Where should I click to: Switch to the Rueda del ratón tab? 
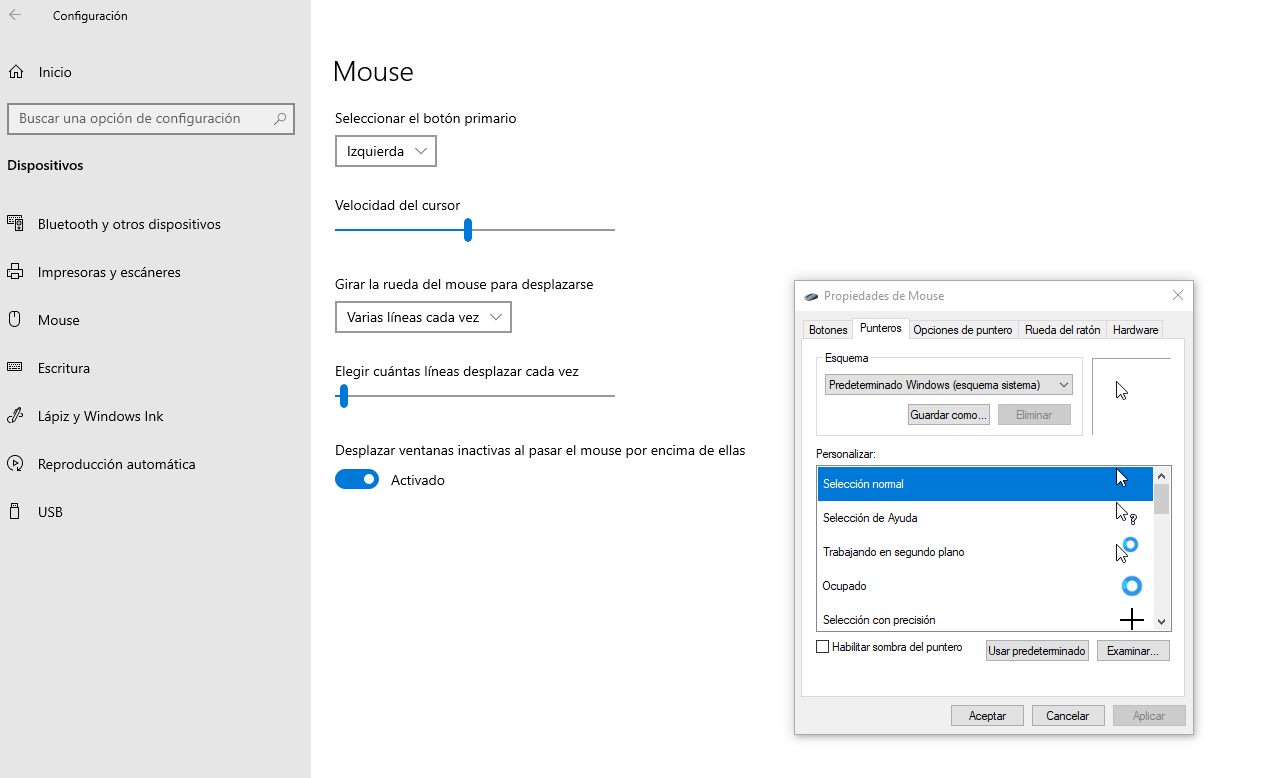click(x=1062, y=330)
